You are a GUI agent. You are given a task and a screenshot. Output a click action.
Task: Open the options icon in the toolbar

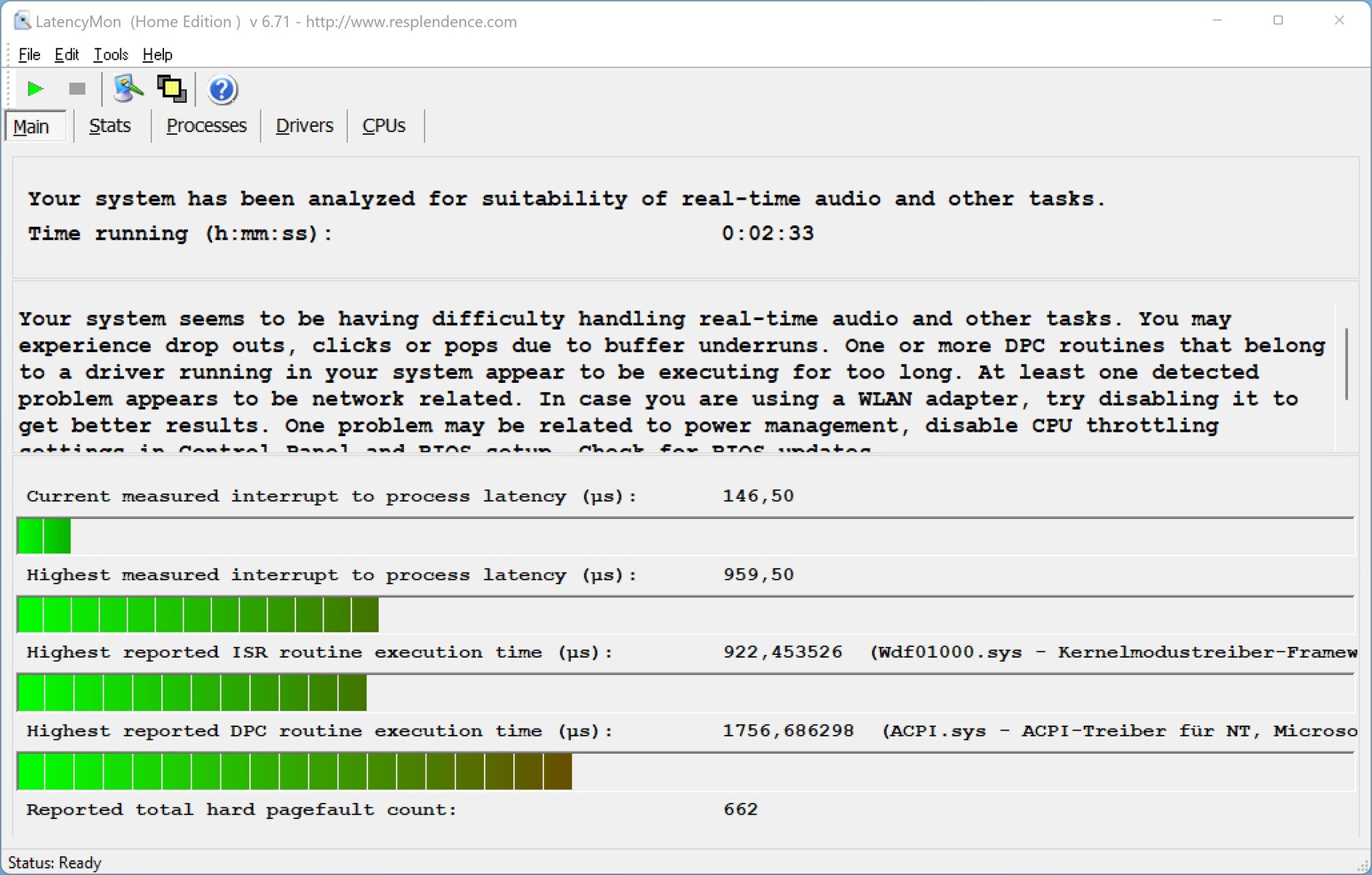128,89
